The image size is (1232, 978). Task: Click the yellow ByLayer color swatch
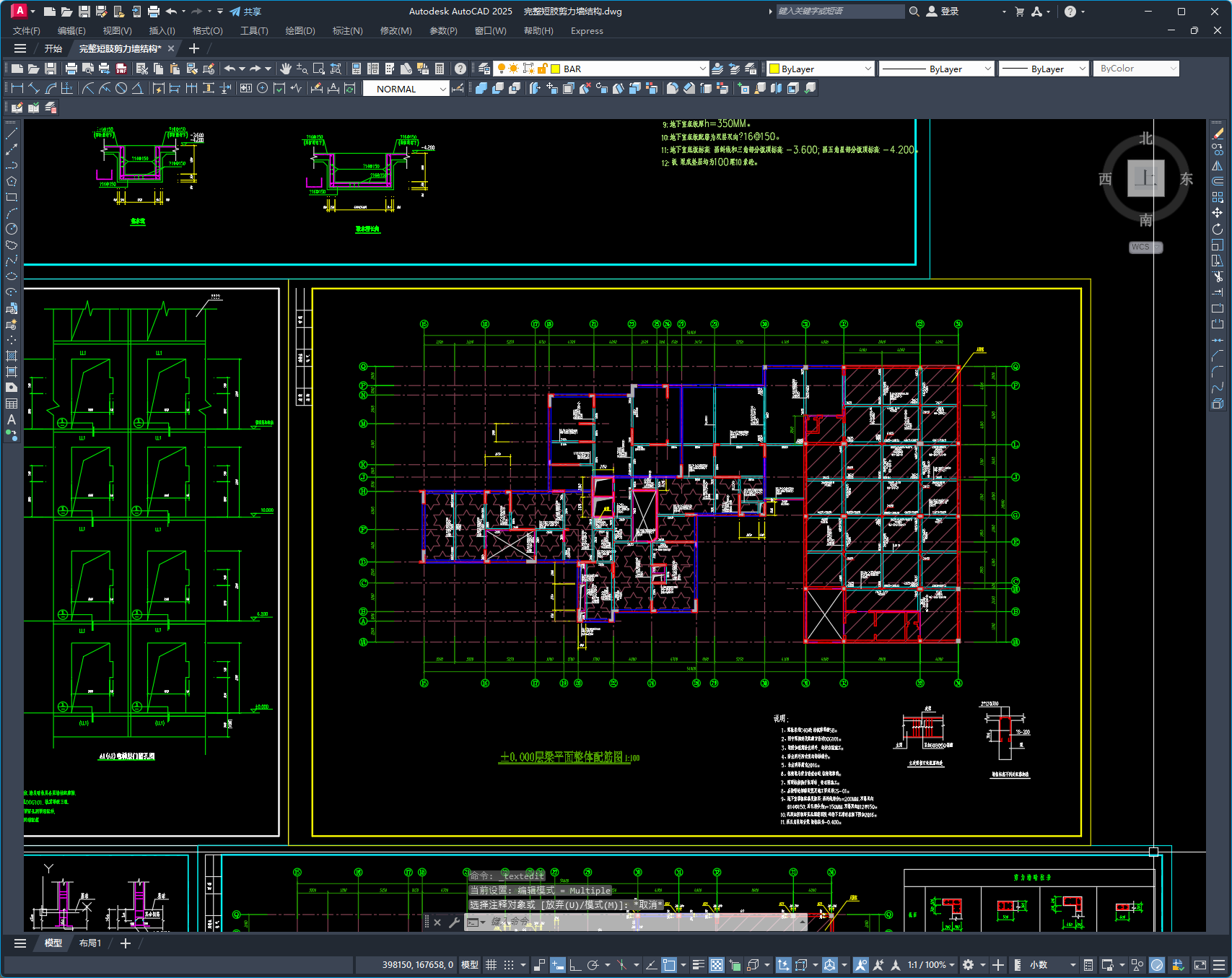coord(774,69)
